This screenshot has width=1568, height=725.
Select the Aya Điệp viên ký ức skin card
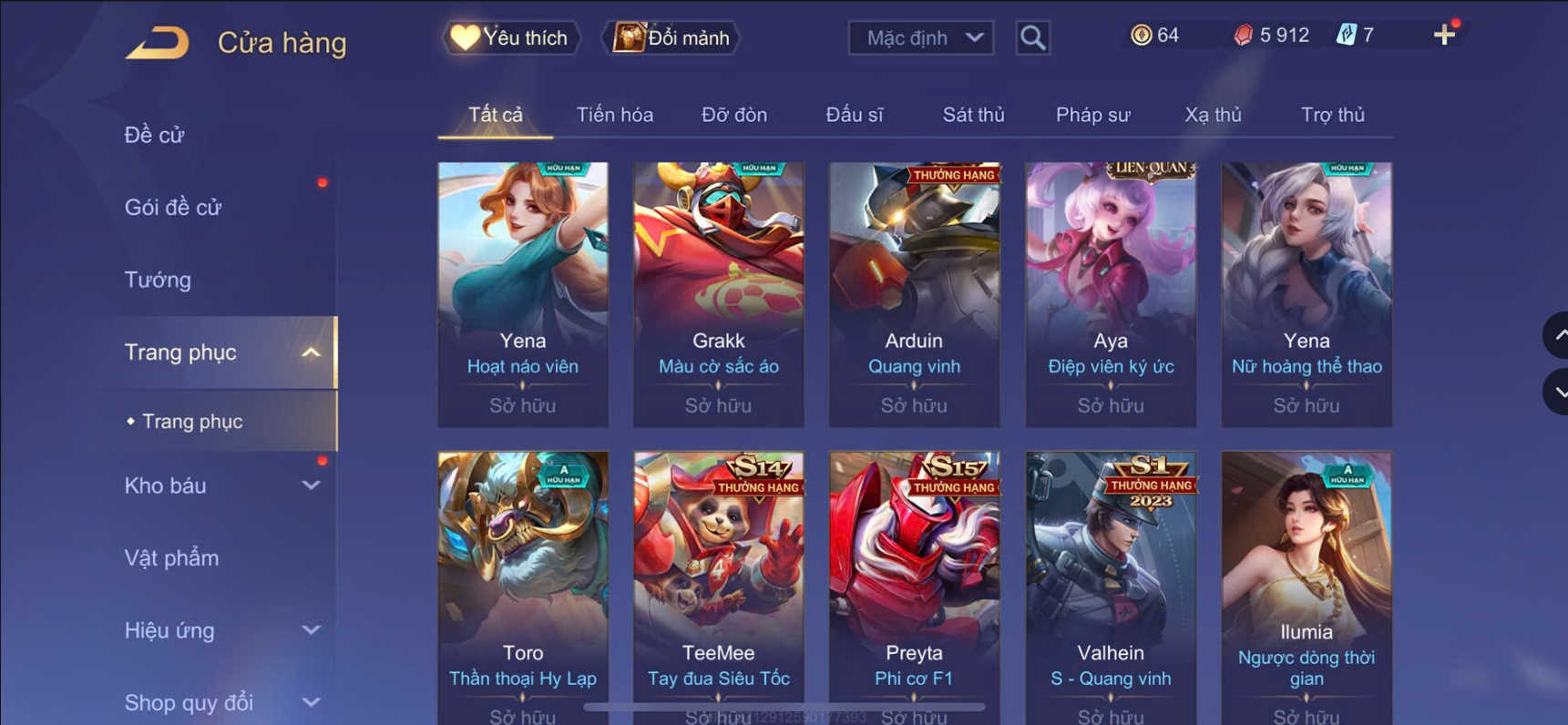click(x=1111, y=294)
